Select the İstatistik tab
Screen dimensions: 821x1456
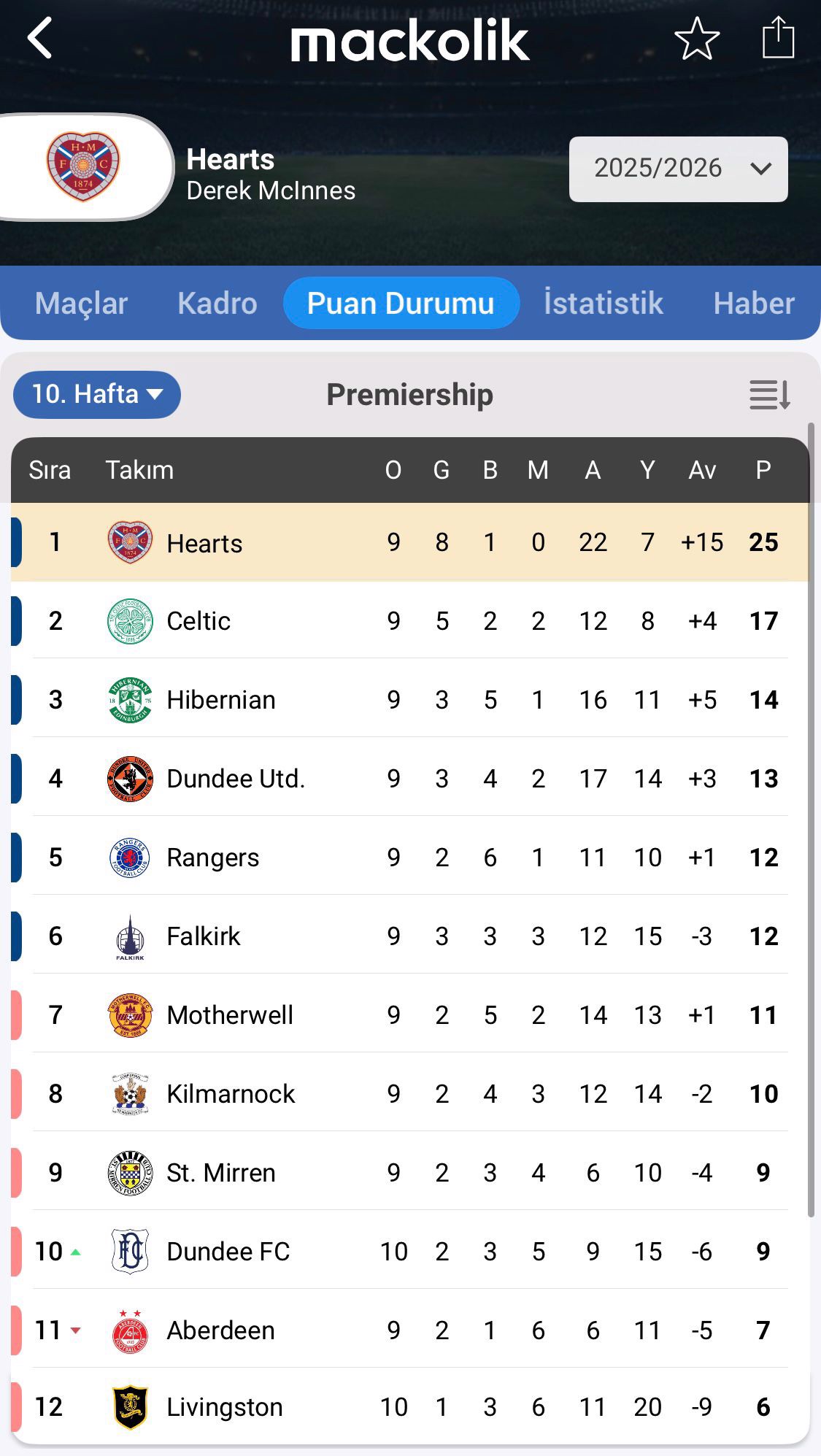click(603, 304)
